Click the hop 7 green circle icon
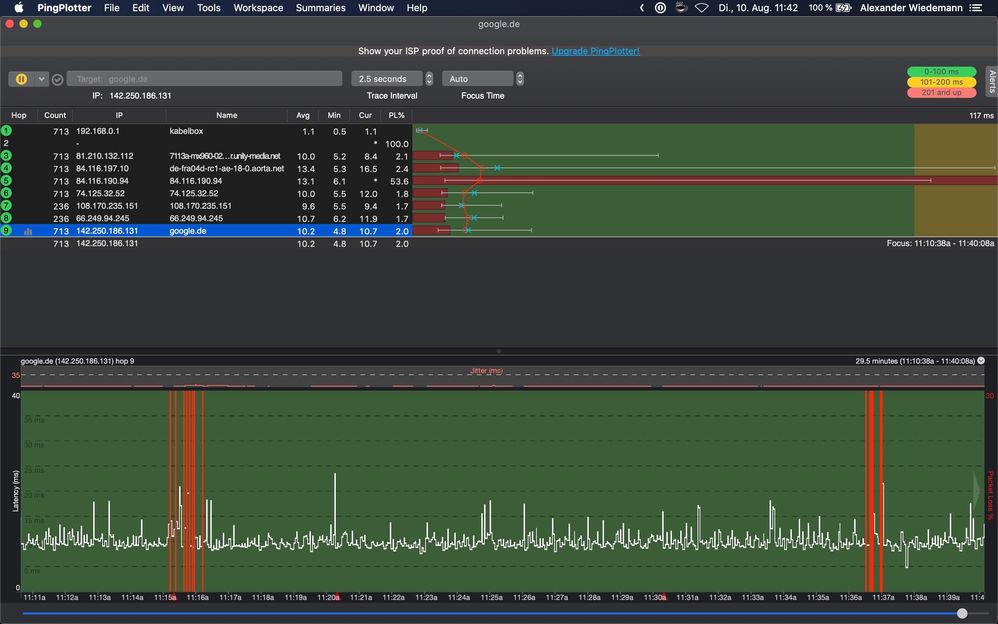 pyautogui.click(x=6, y=205)
